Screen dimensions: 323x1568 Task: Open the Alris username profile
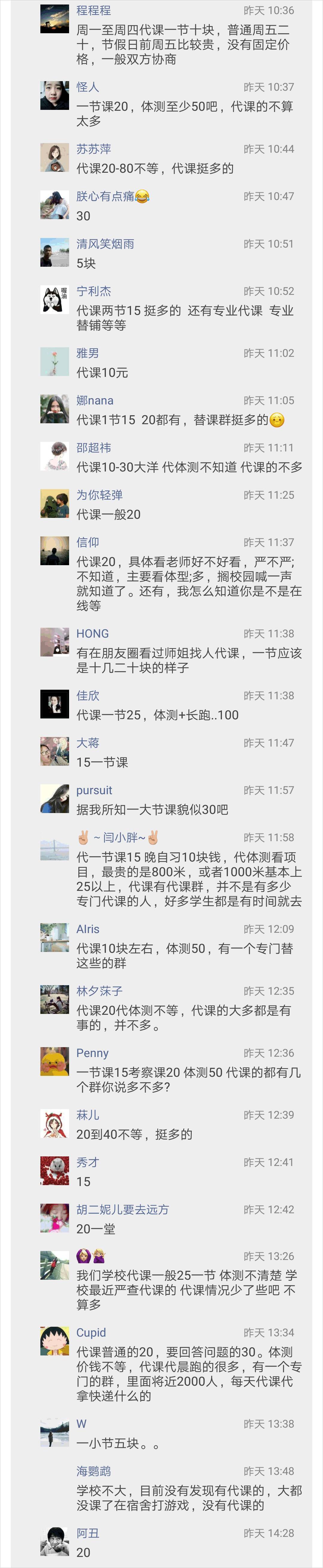(88, 929)
